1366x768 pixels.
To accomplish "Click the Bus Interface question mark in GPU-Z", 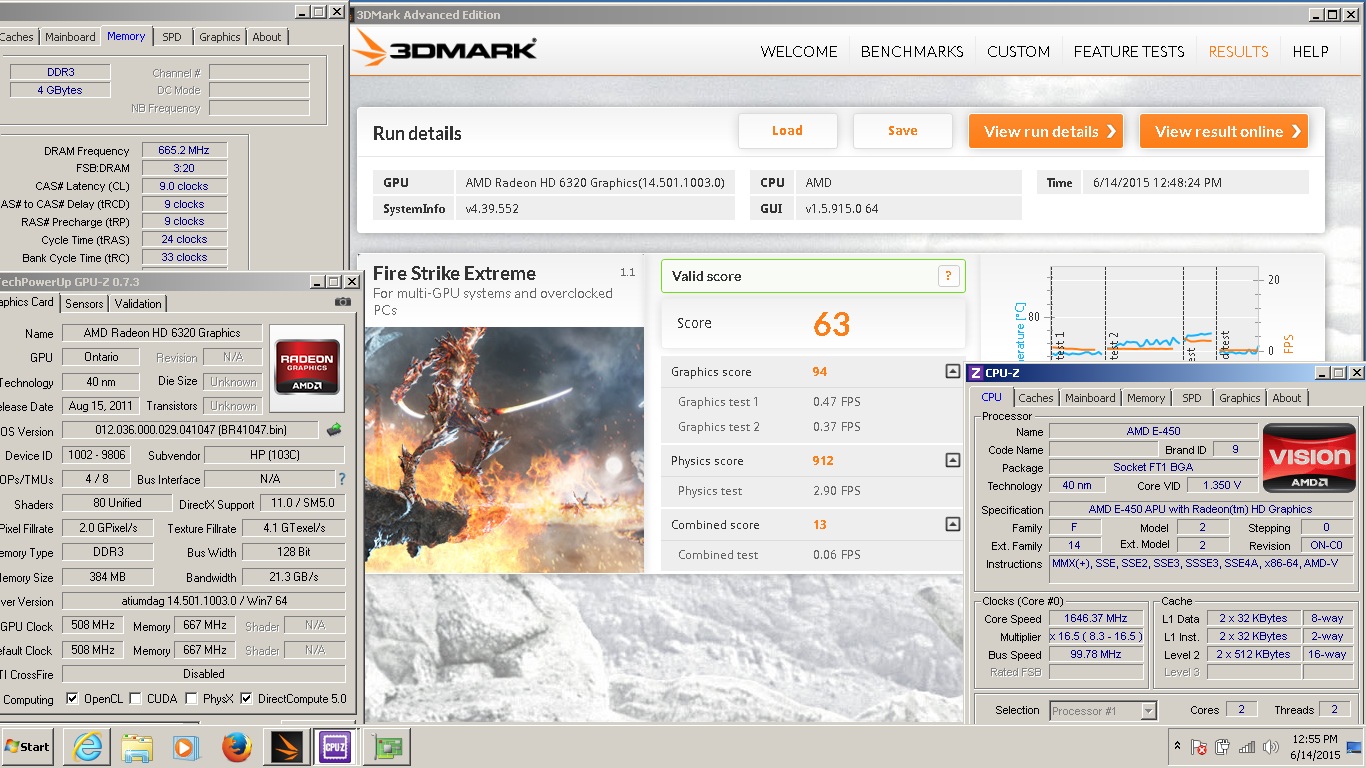I will pyautogui.click(x=342, y=480).
